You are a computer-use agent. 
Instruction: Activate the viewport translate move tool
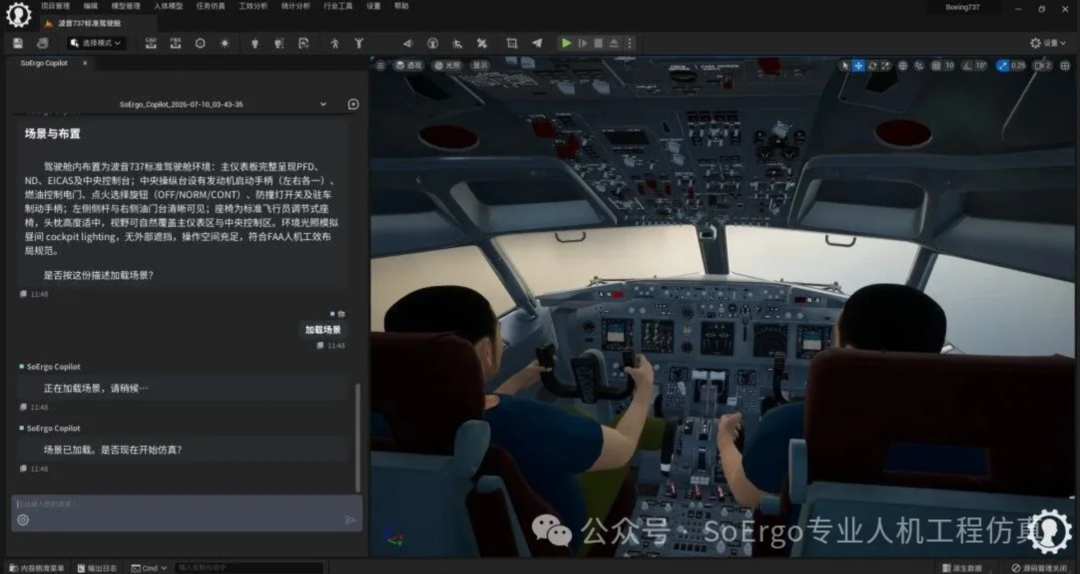point(858,65)
